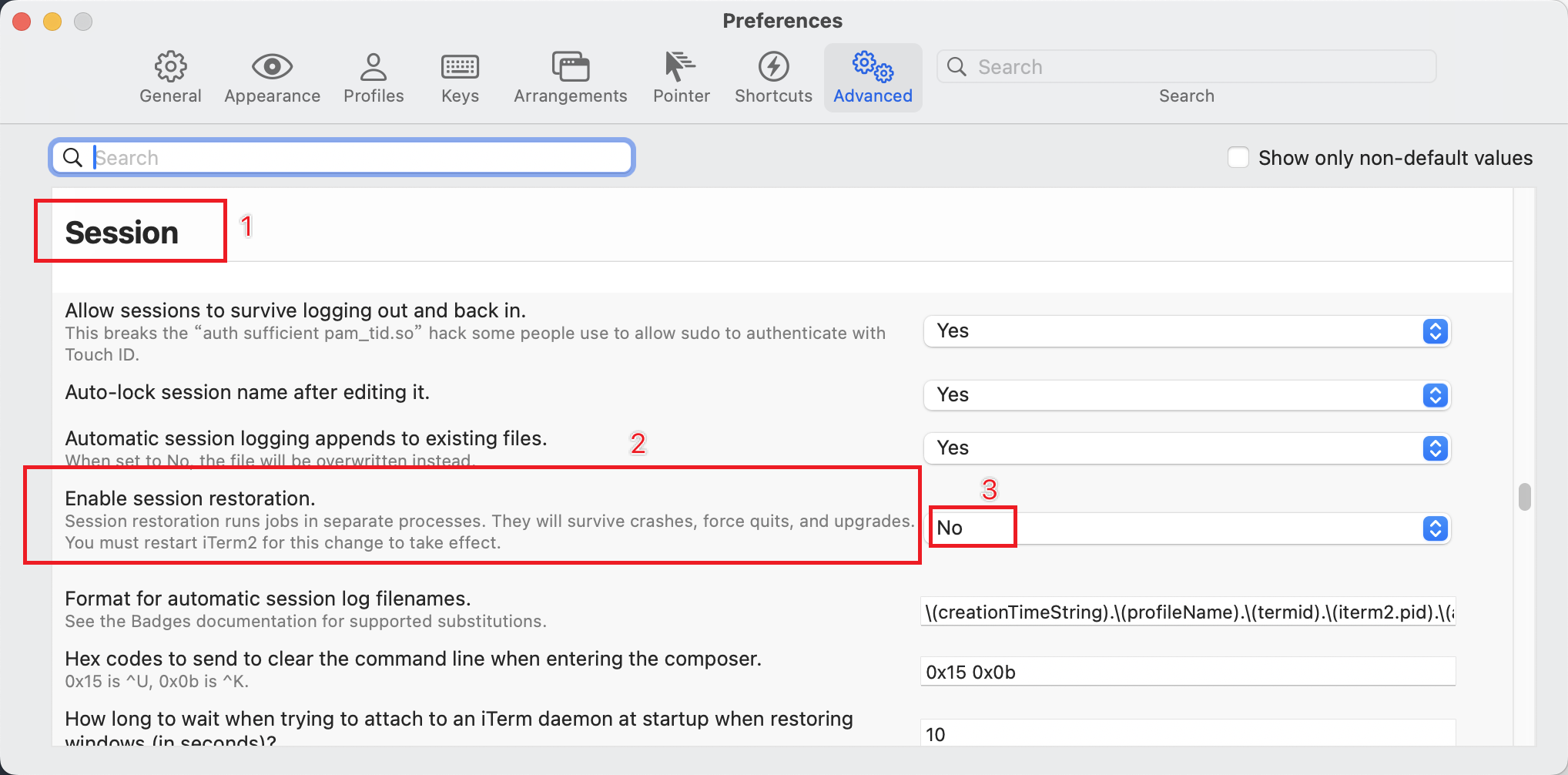Edit the automatic session log filename format field
This screenshot has width=1568, height=775.
[x=1188, y=612]
